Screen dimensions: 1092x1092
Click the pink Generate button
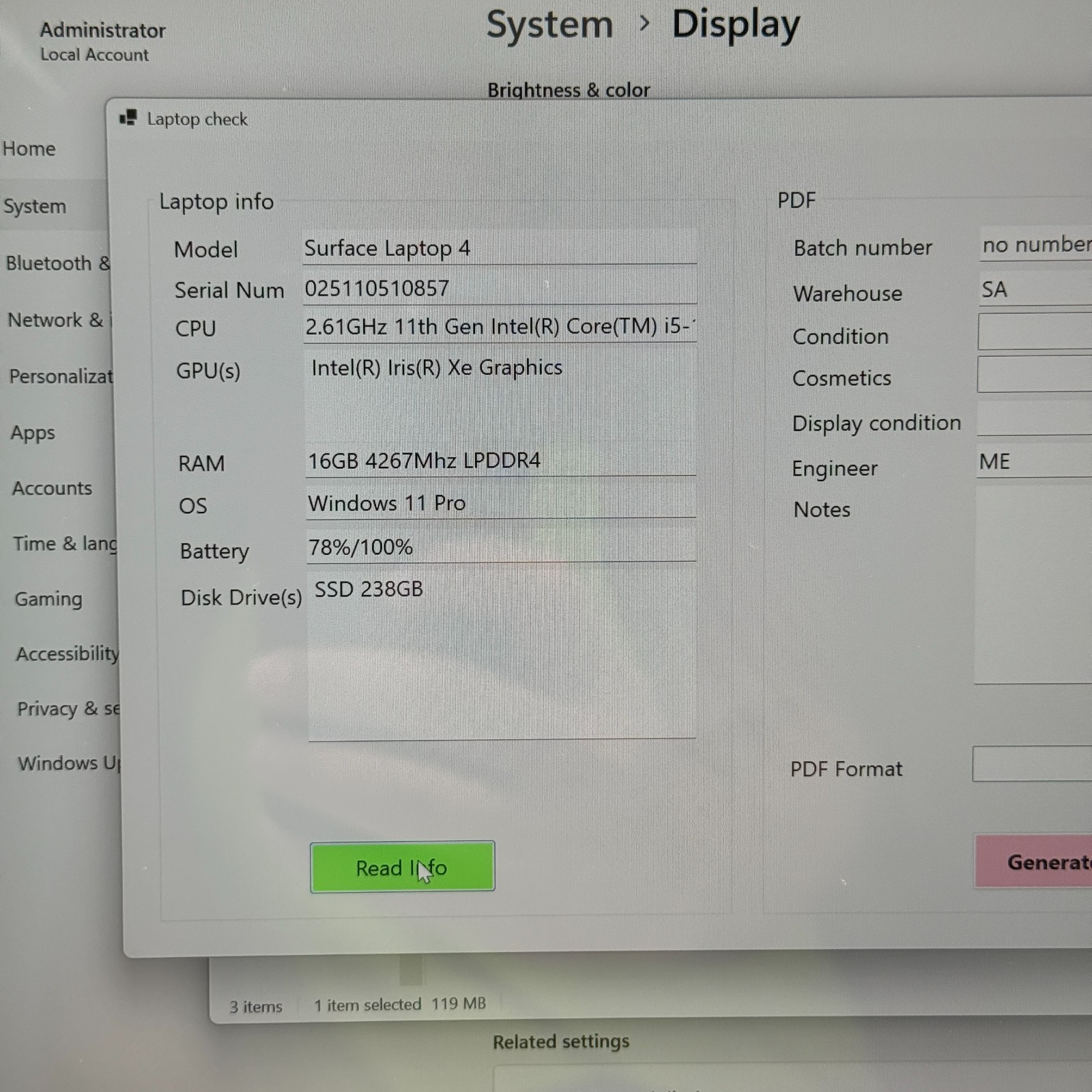pos(1033,862)
